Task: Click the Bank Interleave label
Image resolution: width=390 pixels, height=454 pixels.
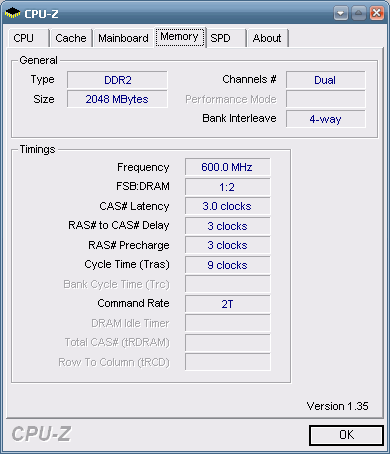Action: coord(239,118)
